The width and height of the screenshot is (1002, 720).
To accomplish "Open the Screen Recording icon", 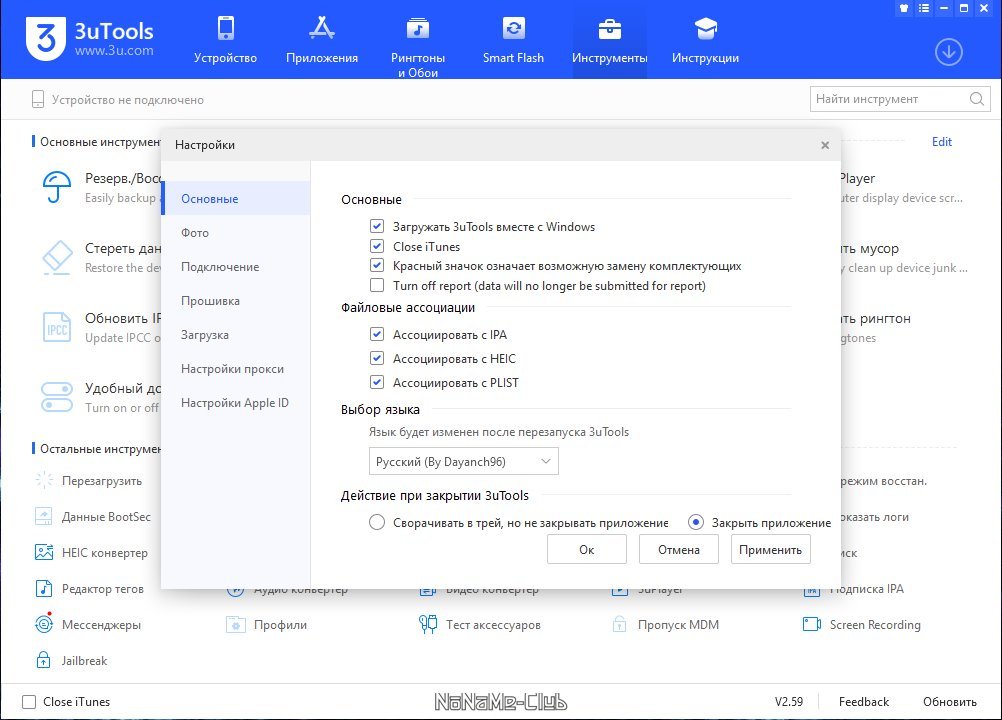I will coord(812,624).
